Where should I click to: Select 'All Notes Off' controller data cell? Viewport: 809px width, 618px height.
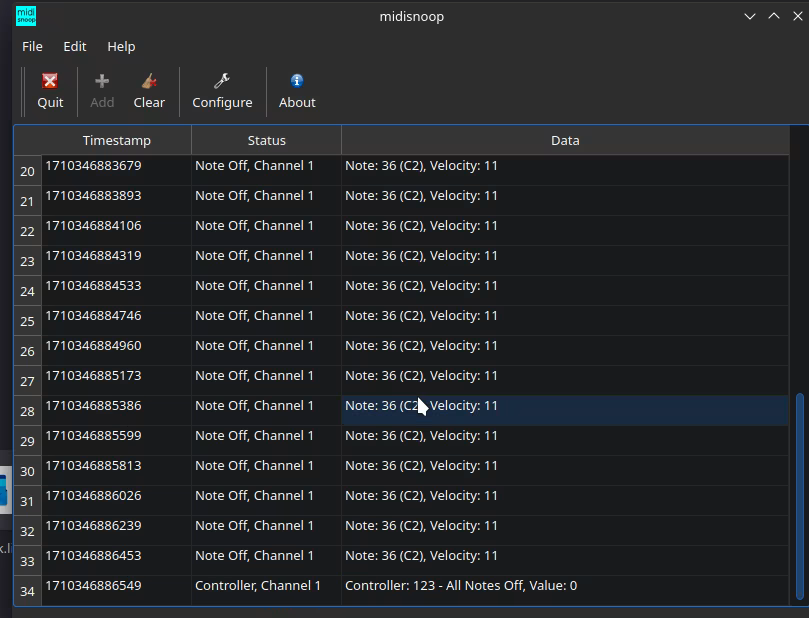point(565,591)
